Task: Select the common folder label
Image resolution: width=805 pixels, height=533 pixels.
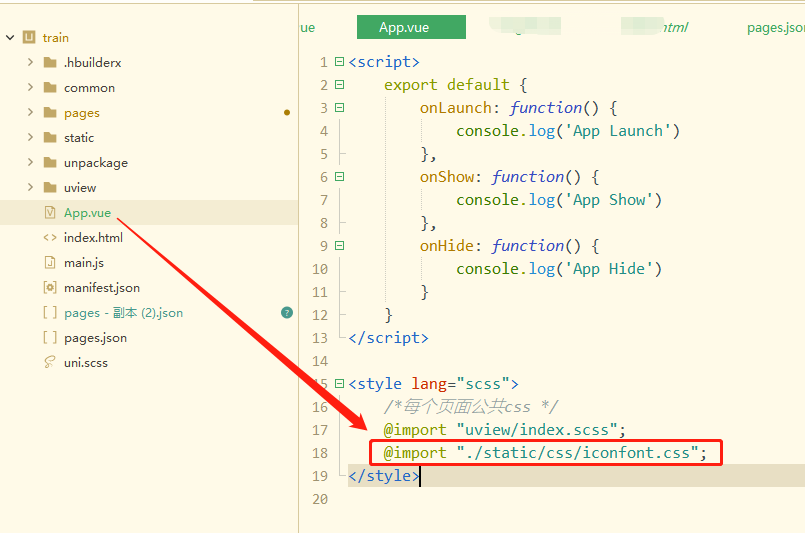Action: click(x=89, y=88)
